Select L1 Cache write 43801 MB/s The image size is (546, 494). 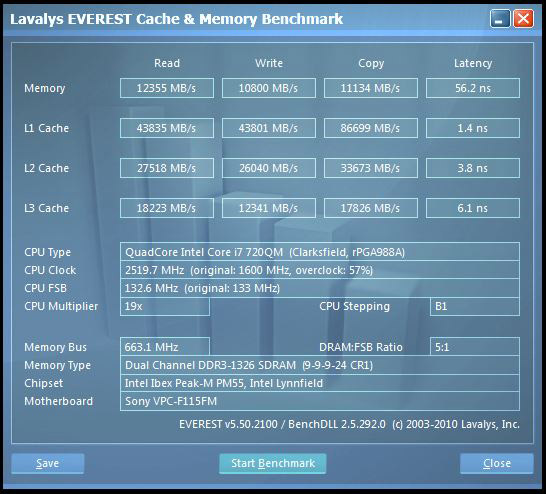tap(269, 128)
